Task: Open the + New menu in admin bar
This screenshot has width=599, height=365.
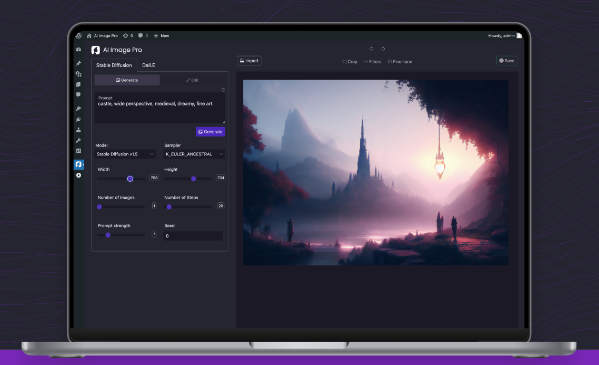Action: point(162,36)
